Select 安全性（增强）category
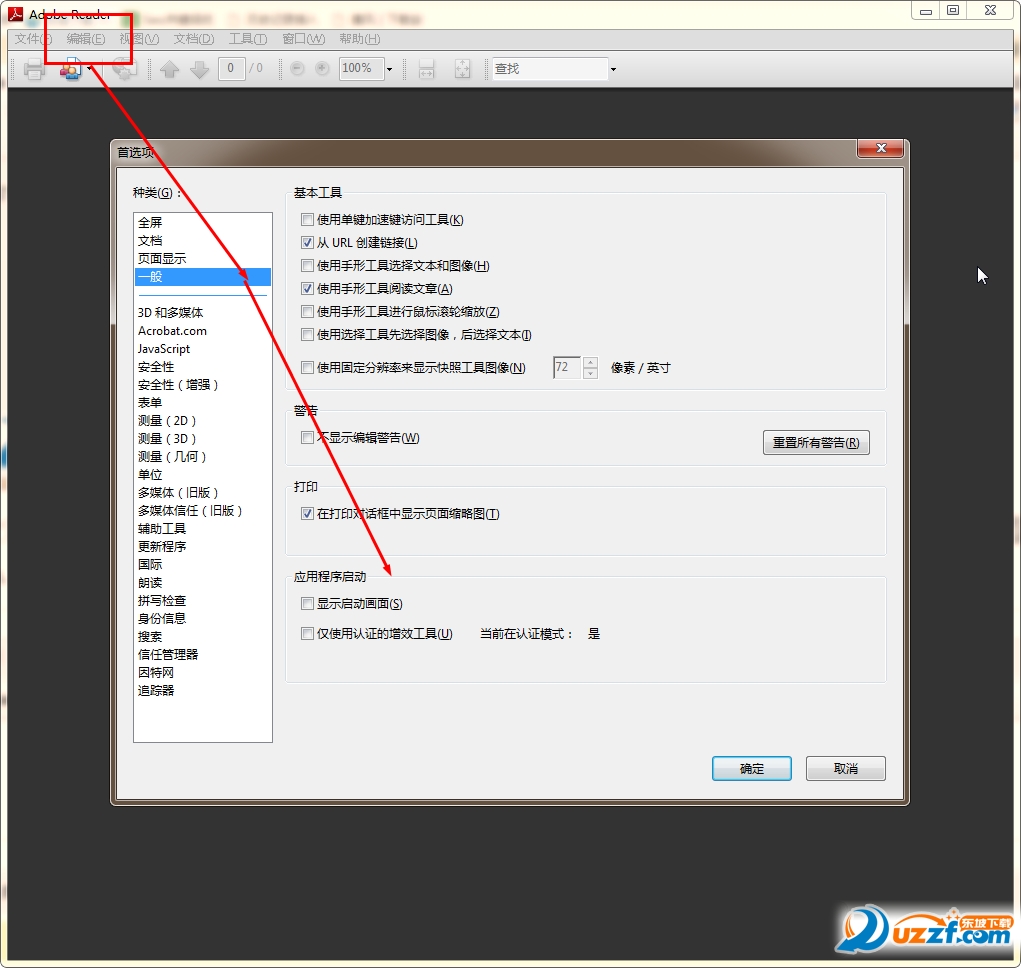 click(x=203, y=385)
